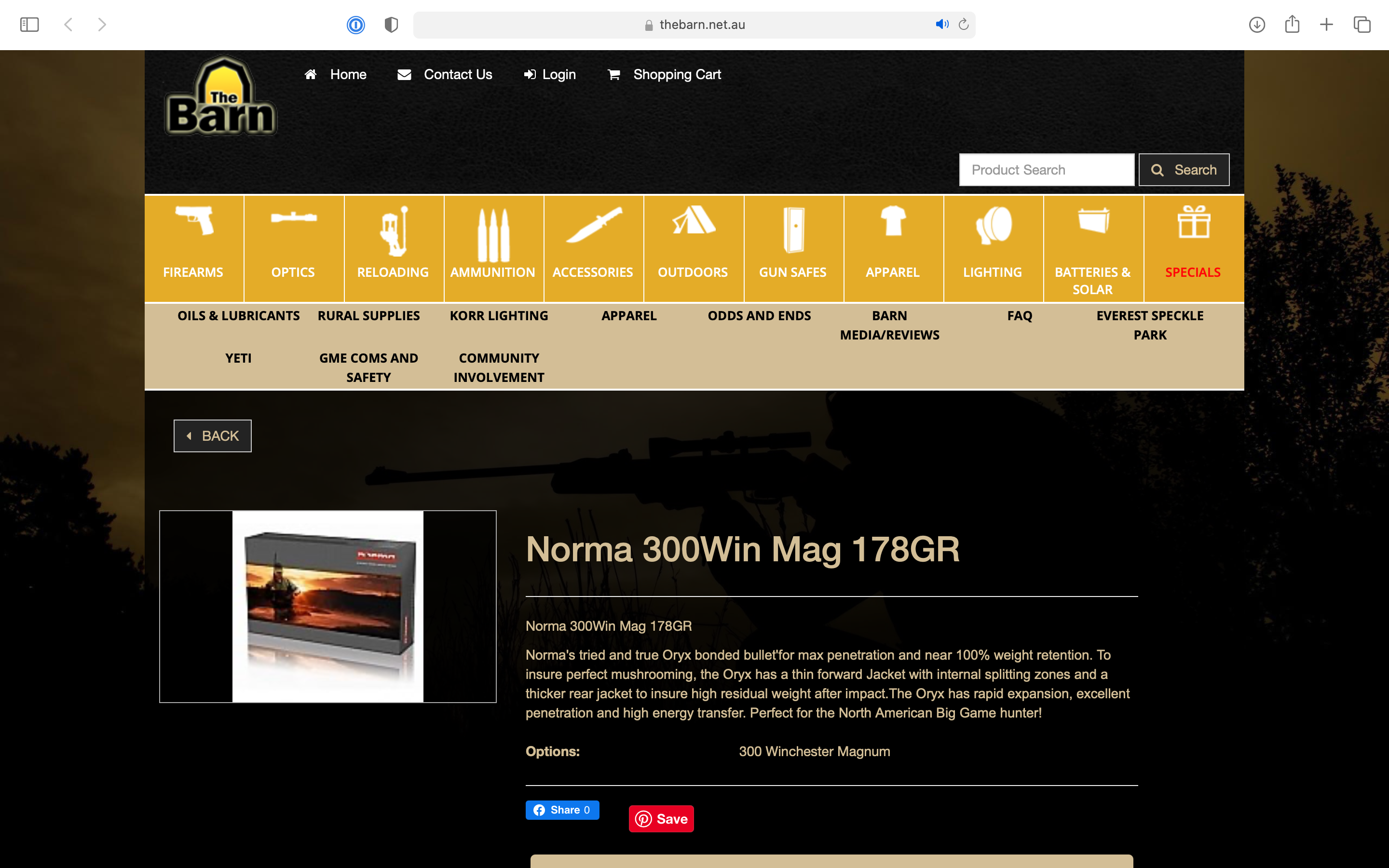
Task: Open the Lighting torch icon category
Action: pos(993,248)
